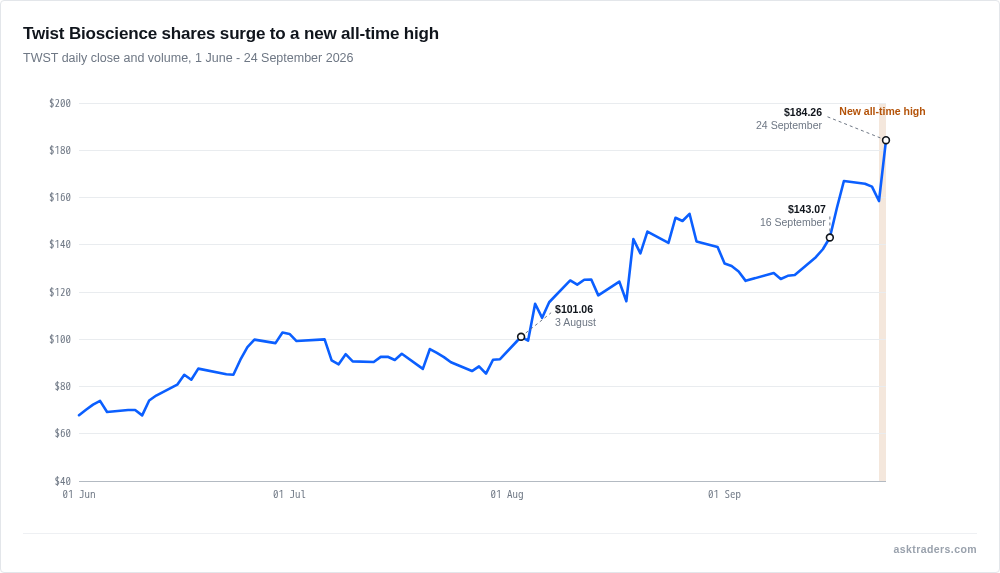
Task: Click the $40 y-axis label
Action: click(x=62, y=481)
